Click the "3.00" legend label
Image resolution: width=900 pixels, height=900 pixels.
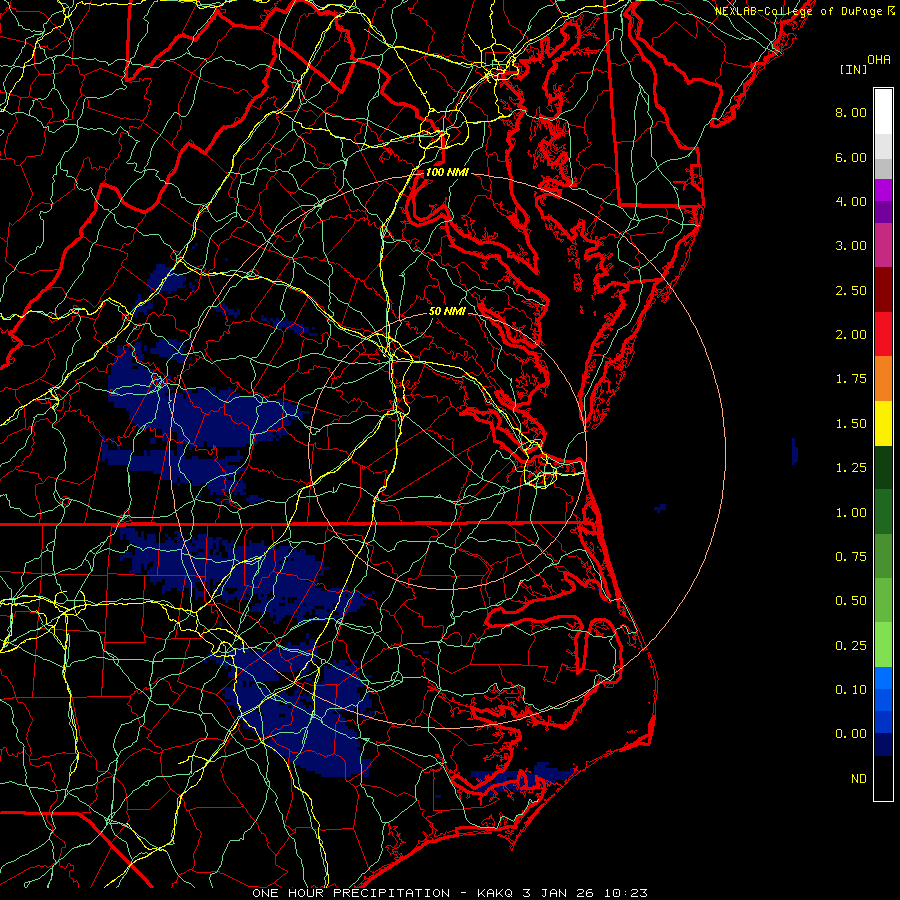click(851, 246)
